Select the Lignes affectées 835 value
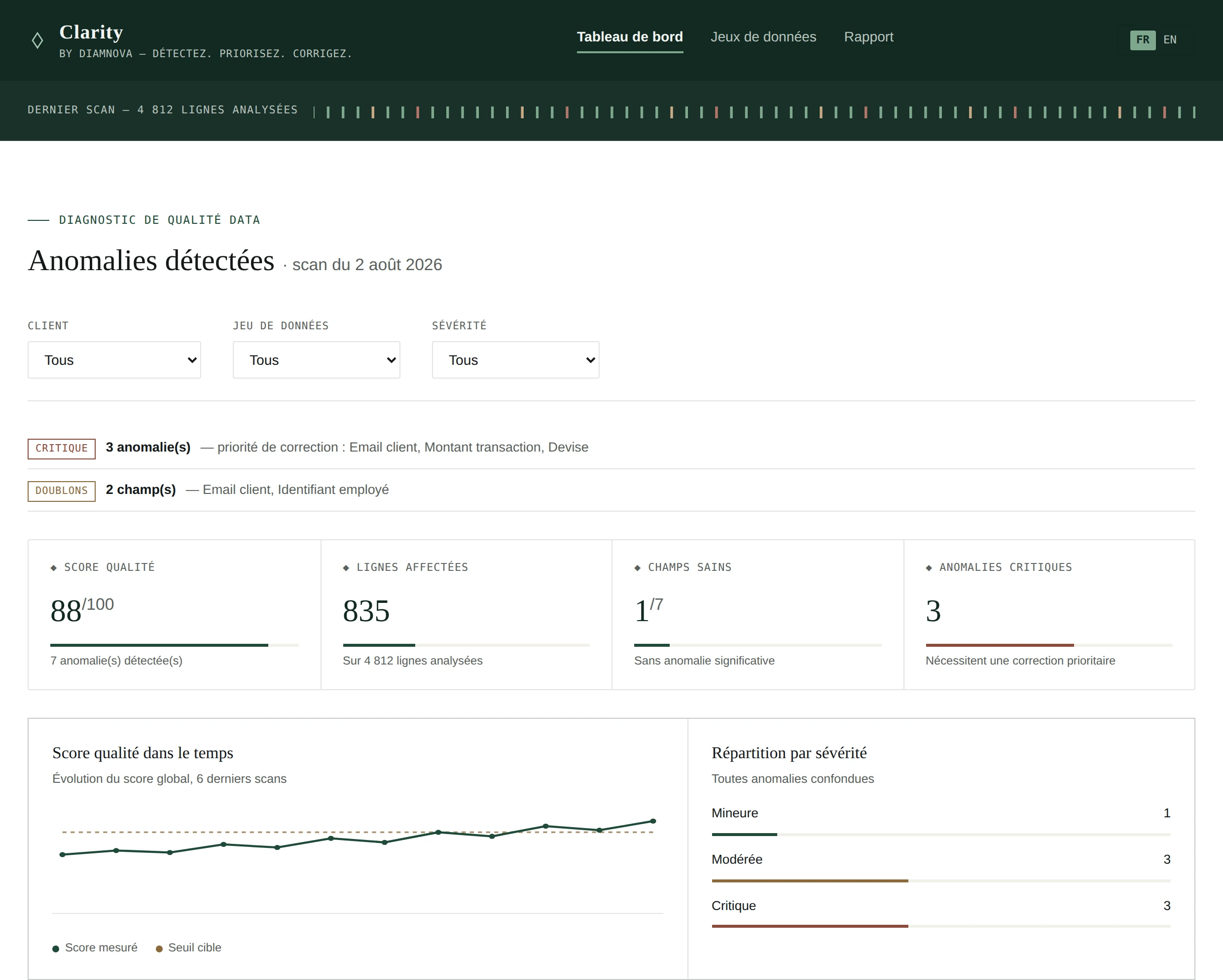The height and width of the screenshot is (980, 1223). click(x=366, y=611)
